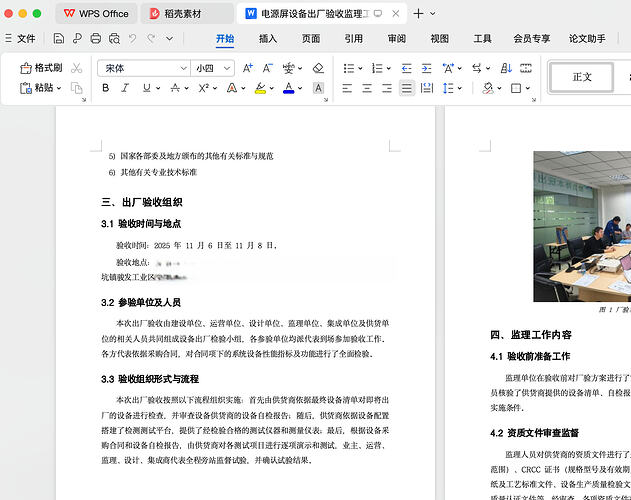Expand bullet list dropdown arrow
This screenshot has height=500, width=631.
360,68
